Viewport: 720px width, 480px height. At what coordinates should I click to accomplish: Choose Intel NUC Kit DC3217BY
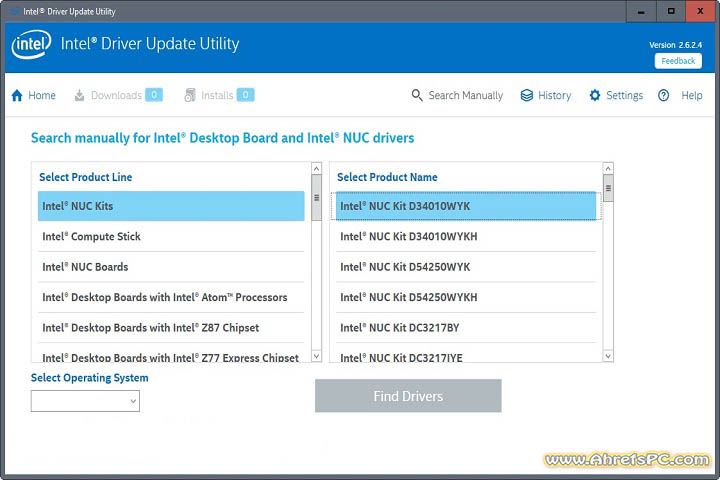[x=466, y=328]
